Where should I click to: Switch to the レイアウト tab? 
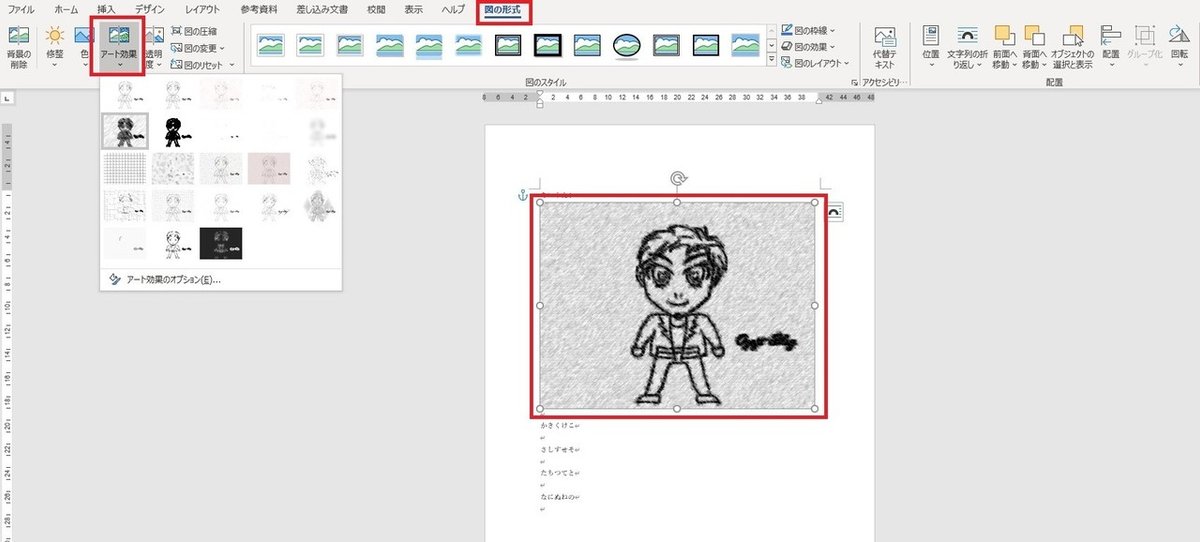pos(202,9)
